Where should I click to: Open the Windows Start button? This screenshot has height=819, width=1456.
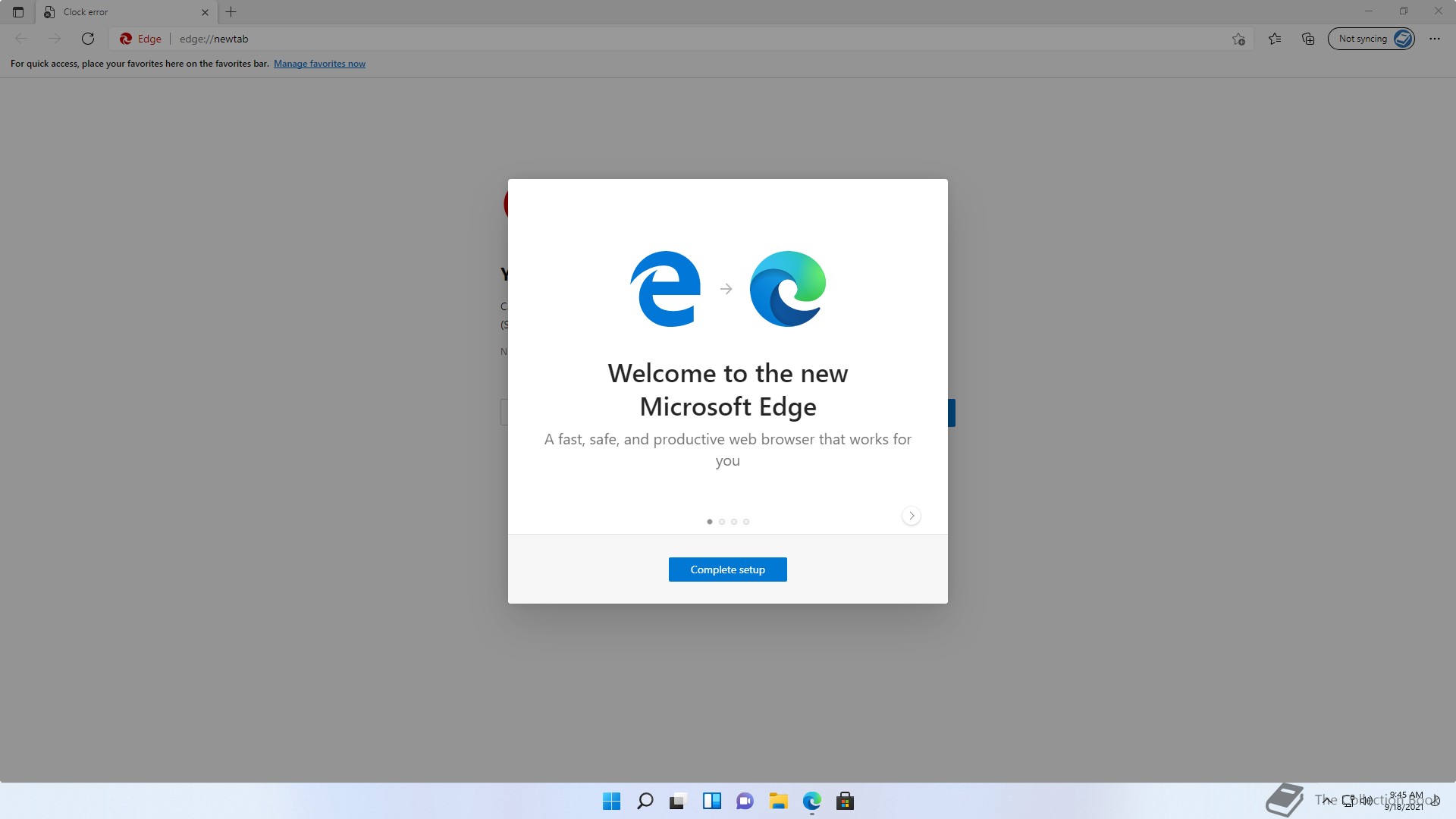611,801
